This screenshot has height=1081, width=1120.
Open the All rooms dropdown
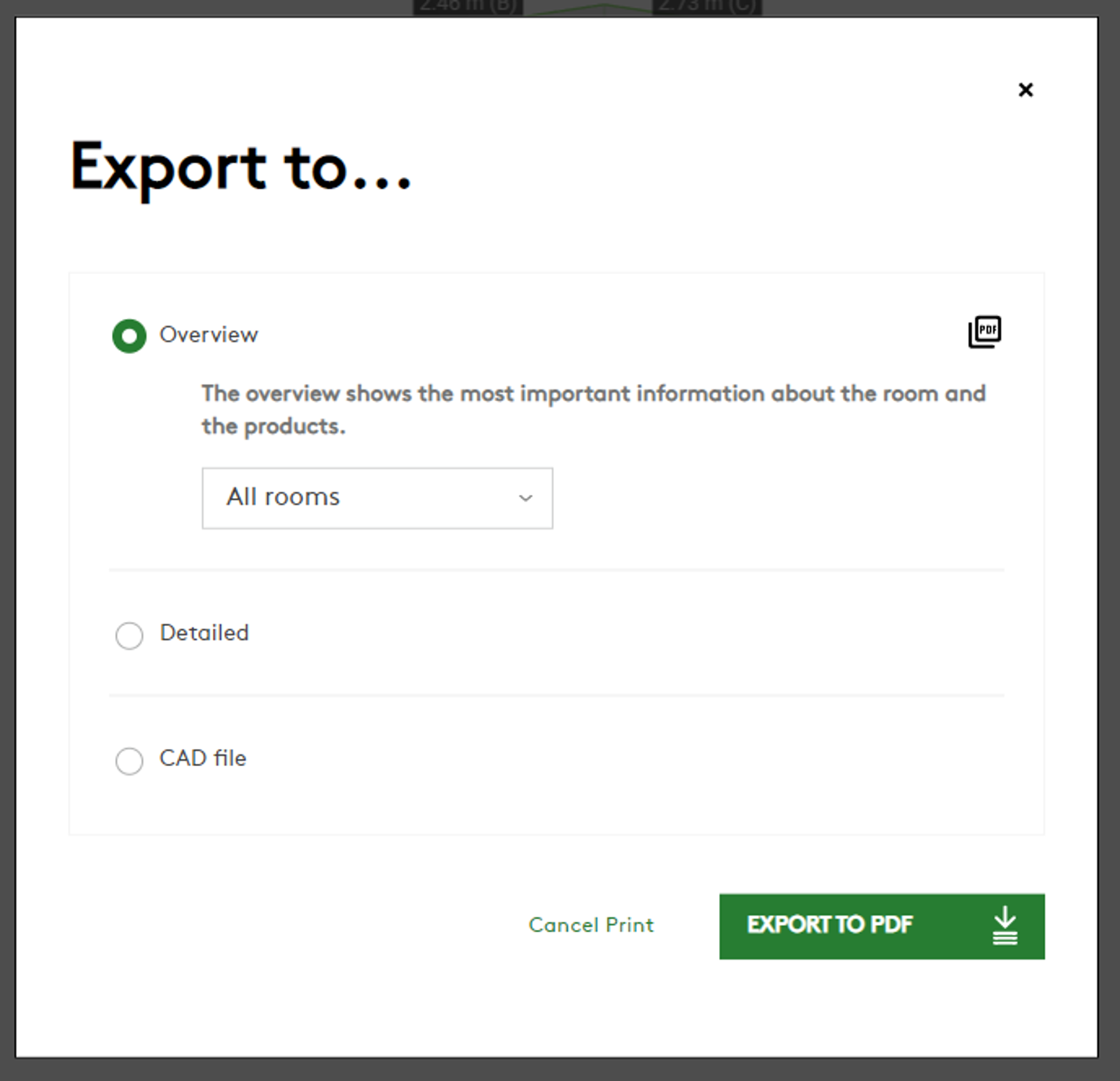coord(377,498)
